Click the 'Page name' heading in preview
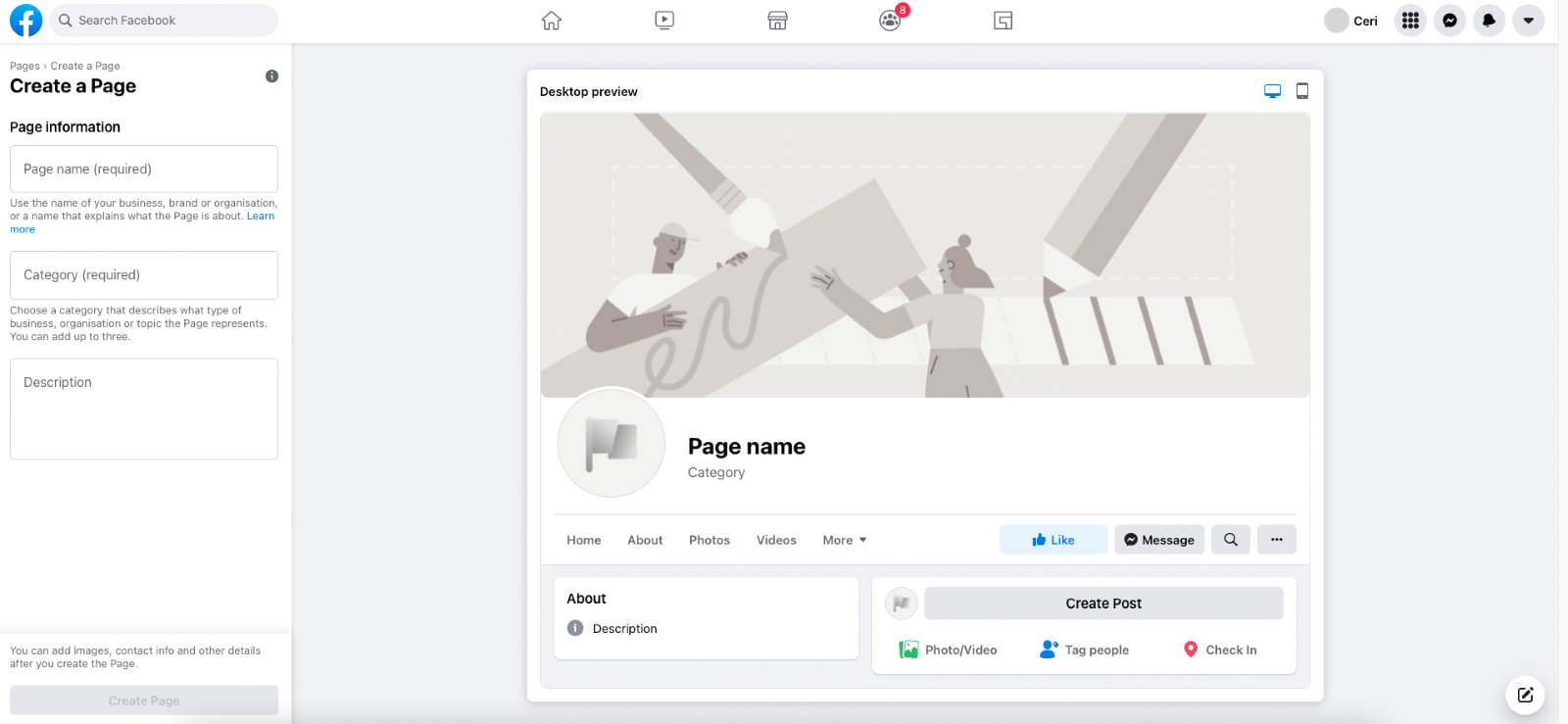The image size is (1568, 724). tap(747, 447)
